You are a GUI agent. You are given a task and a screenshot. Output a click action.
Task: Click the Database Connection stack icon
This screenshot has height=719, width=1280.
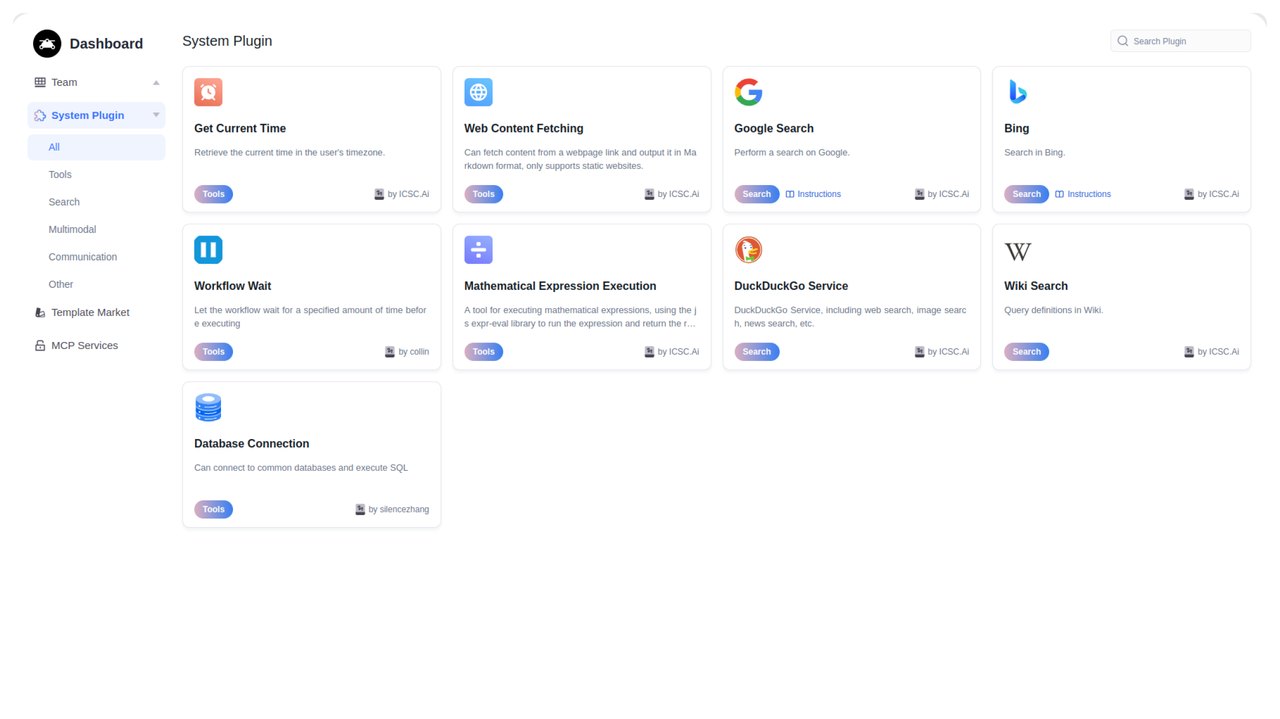click(208, 407)
